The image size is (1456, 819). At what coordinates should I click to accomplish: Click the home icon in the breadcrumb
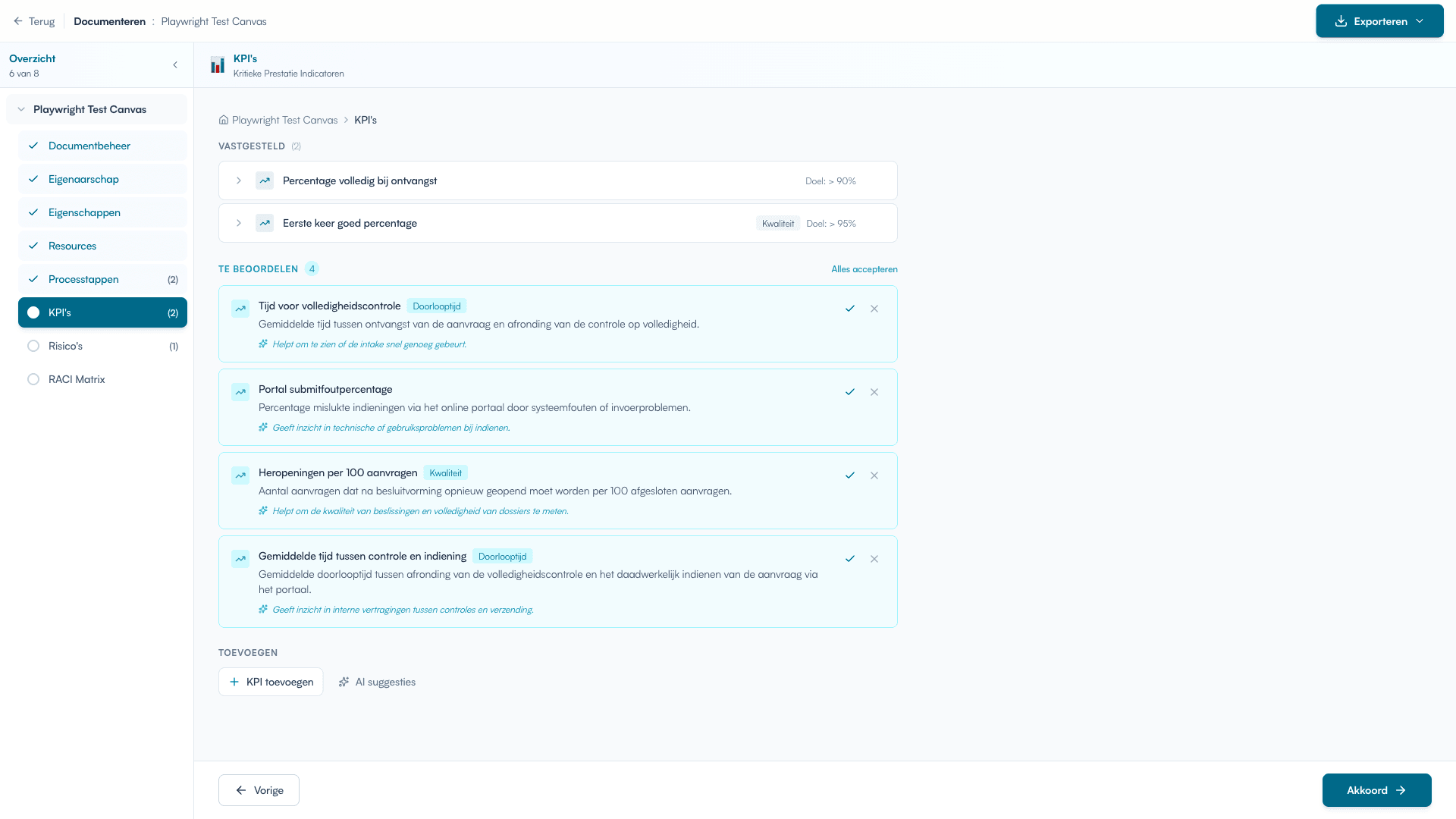click(x=224, y=120)
